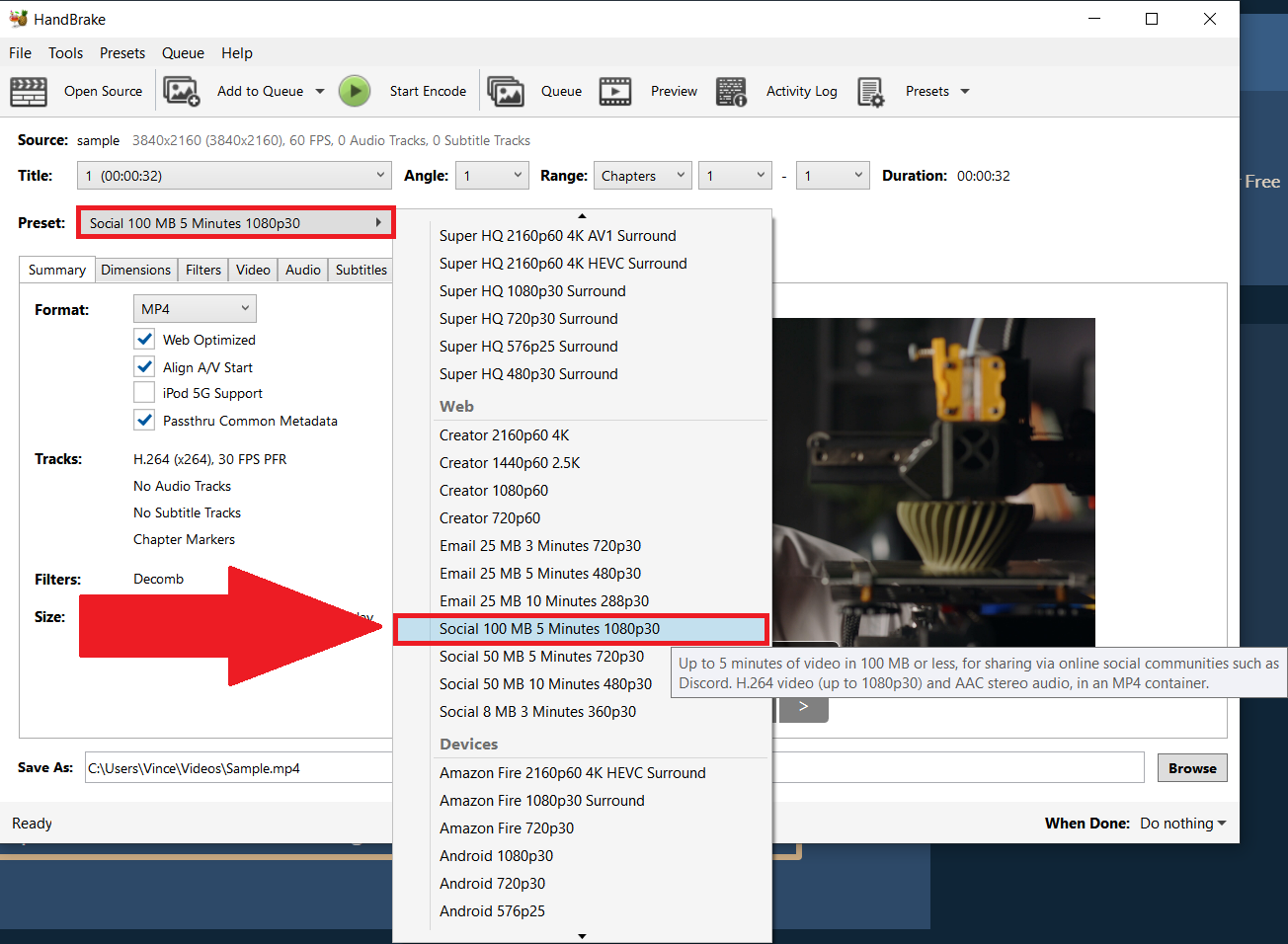The image size is (1288, 944).
Task: Uncheck the Web Optimized option
Action: [x=144, y=339]
